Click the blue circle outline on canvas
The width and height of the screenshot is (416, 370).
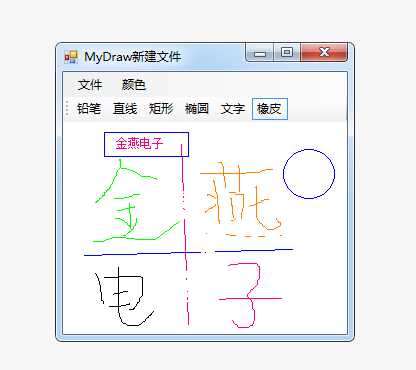[x=309, y=174]
